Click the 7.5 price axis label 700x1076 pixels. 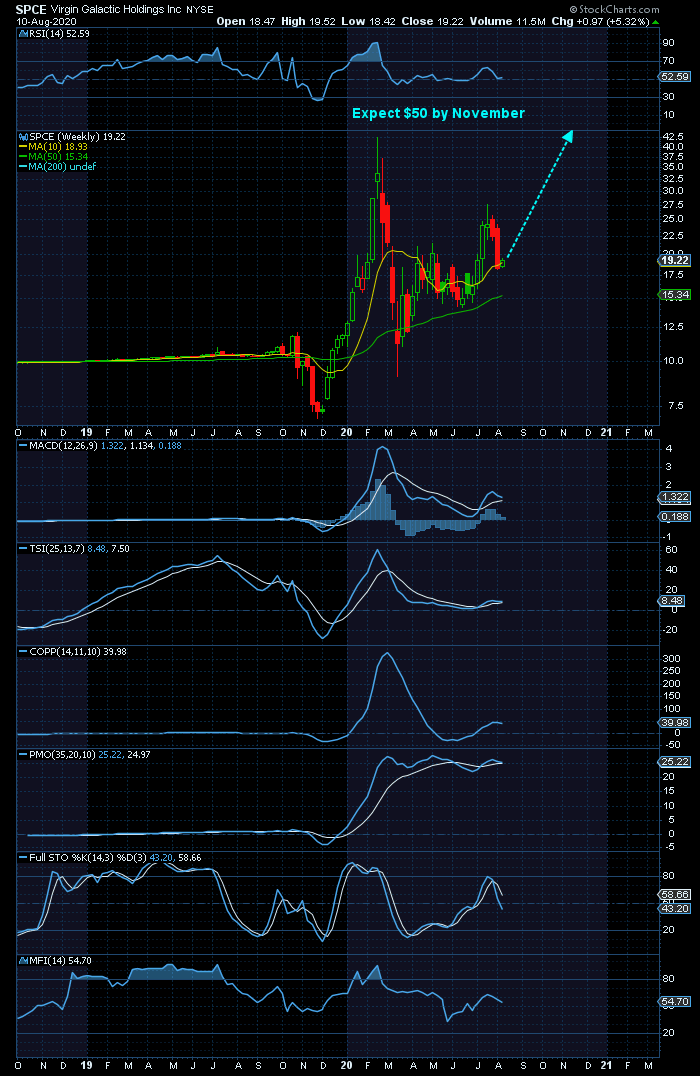pyautogui.click(x=675, y=406)
